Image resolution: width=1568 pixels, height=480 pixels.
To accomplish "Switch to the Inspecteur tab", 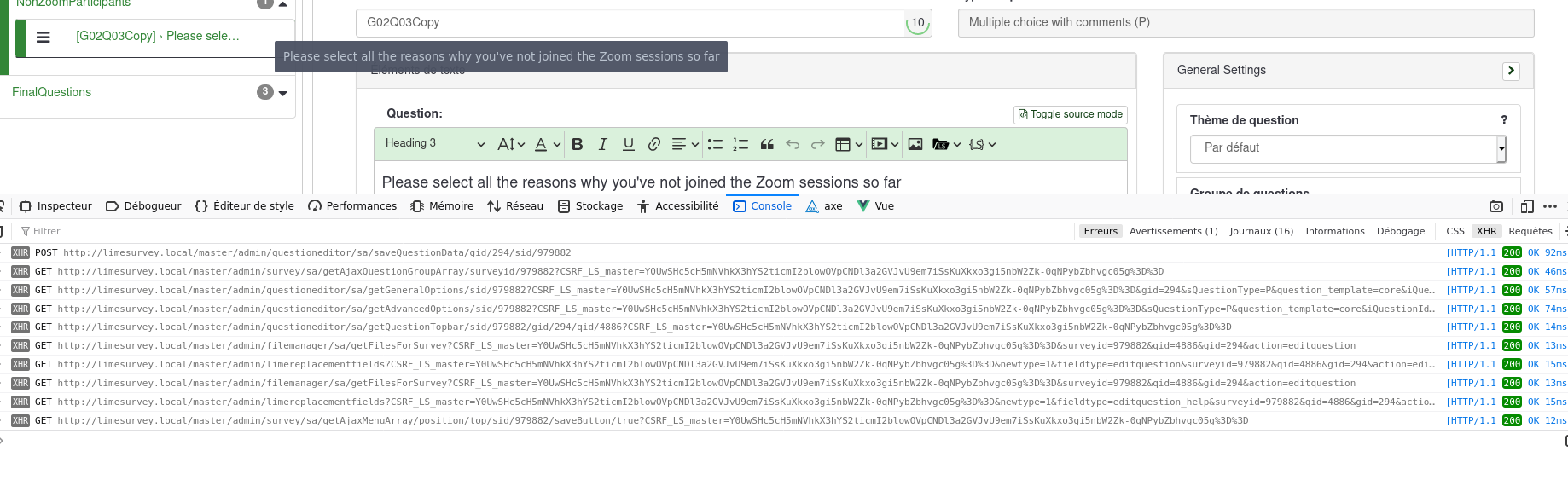I will tap(55, 206).
